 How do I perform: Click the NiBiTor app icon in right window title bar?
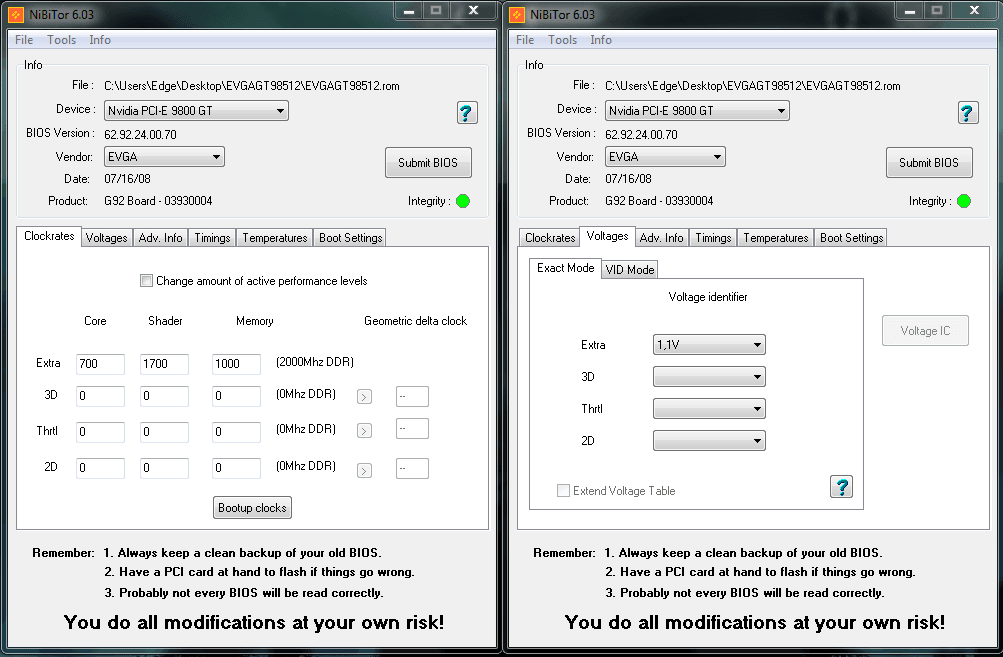point(517,14)
